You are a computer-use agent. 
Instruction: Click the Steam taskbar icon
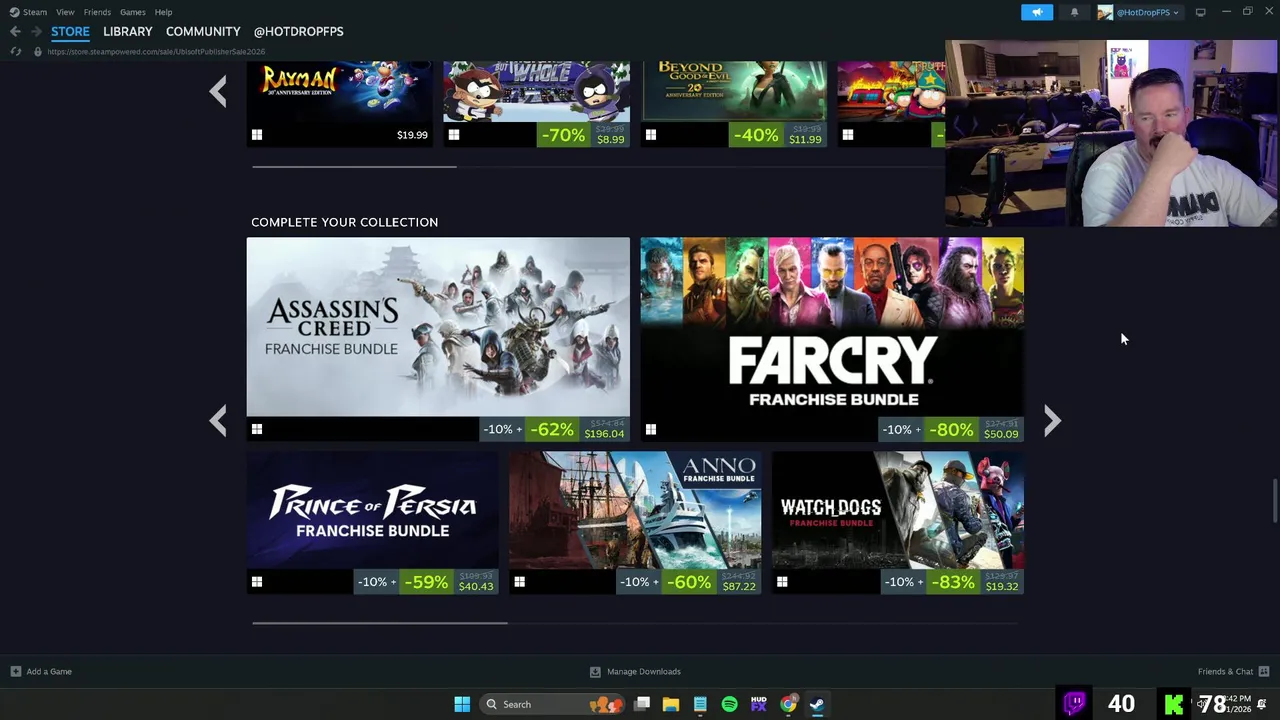pyautogui.click(x=817, y=704)
